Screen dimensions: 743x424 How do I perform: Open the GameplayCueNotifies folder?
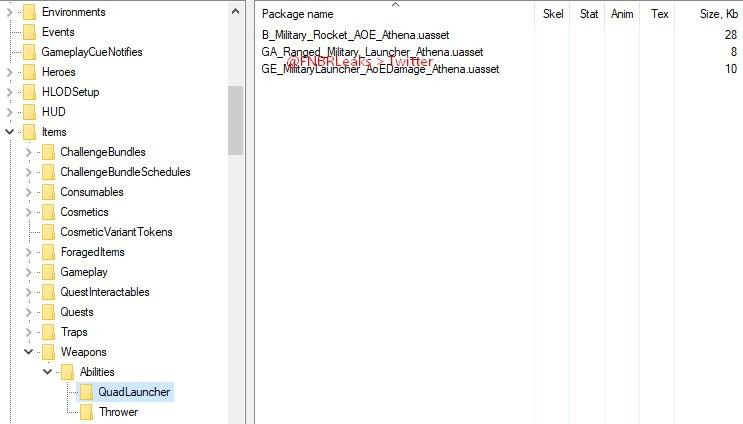tap(91, 52)
